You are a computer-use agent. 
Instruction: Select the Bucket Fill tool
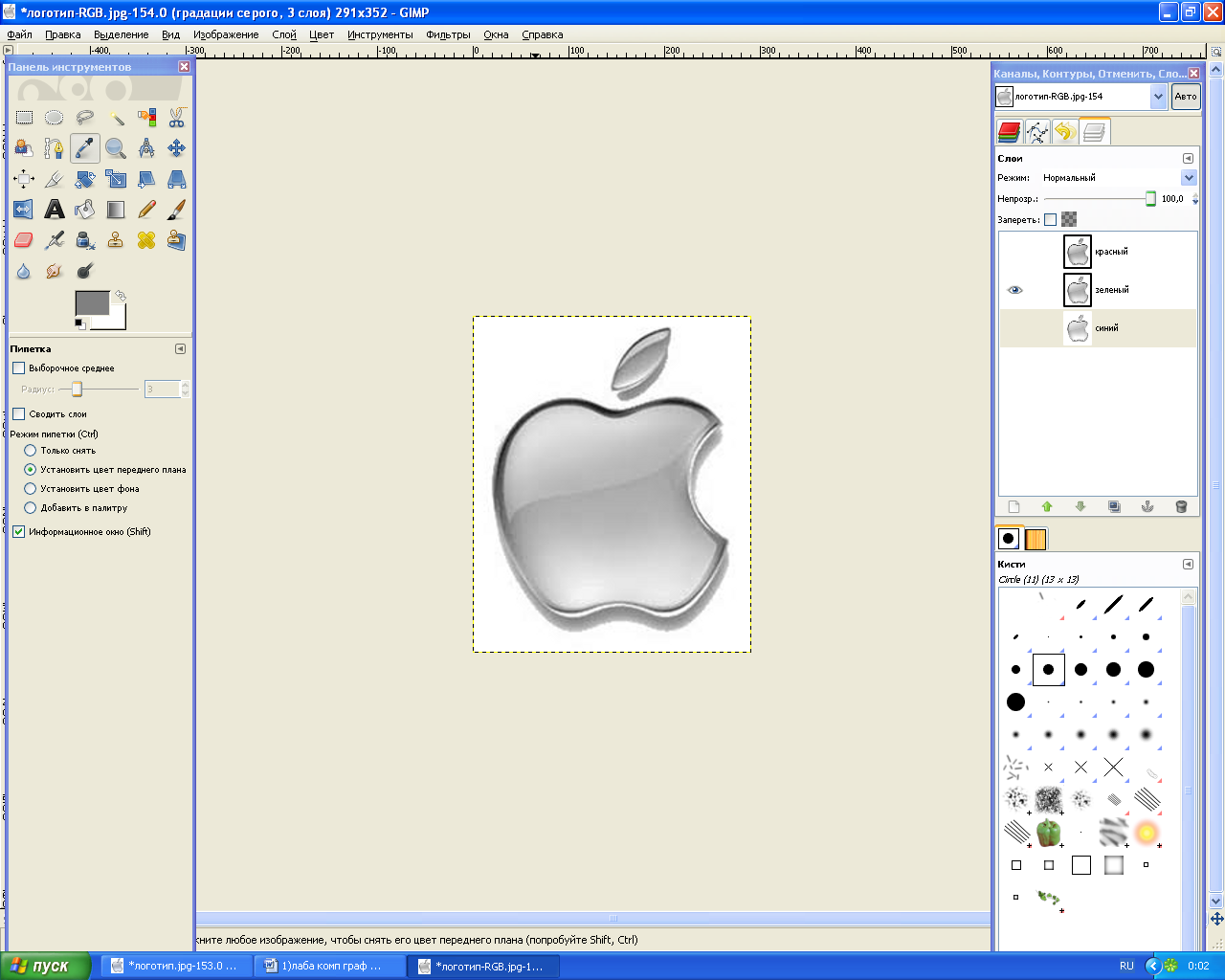pyautogui.click(x=85, y=210)
